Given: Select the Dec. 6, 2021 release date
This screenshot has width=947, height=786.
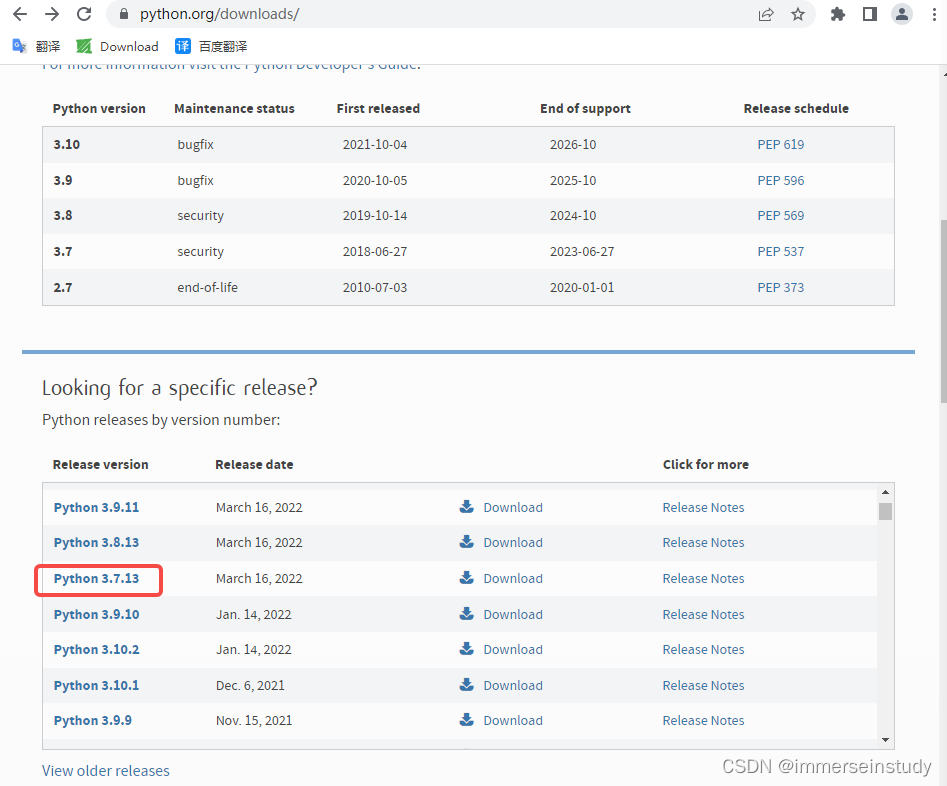Looking at the screenshot, I should (250, 686).
